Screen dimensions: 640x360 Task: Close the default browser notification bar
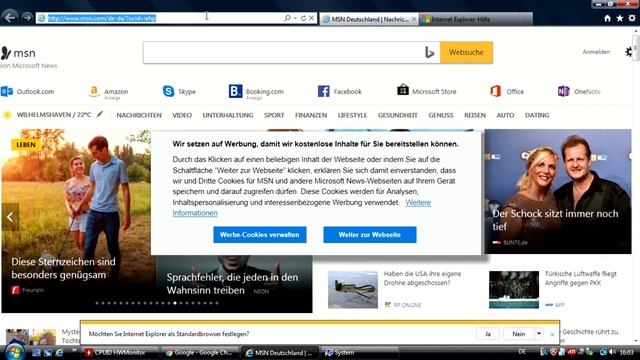click(552, 334)
